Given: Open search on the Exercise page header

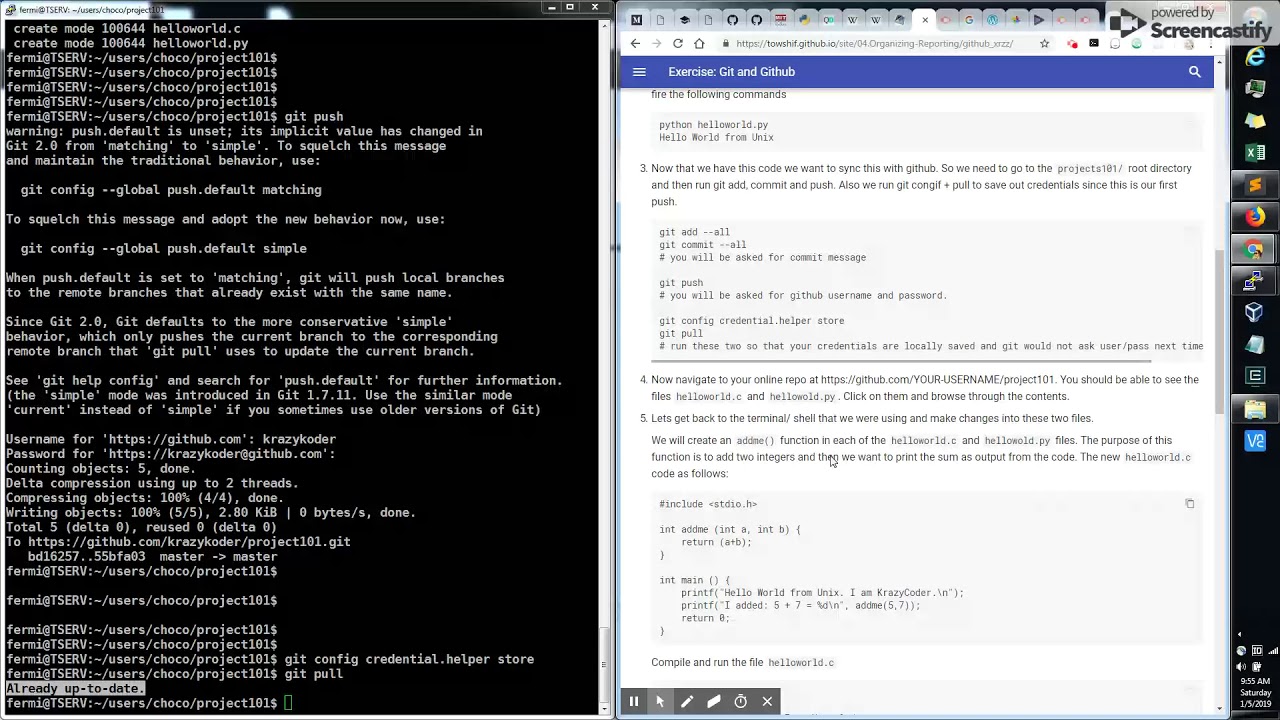Looking at the screenshot, I should pyautogui.click(x=1194, y=72).
